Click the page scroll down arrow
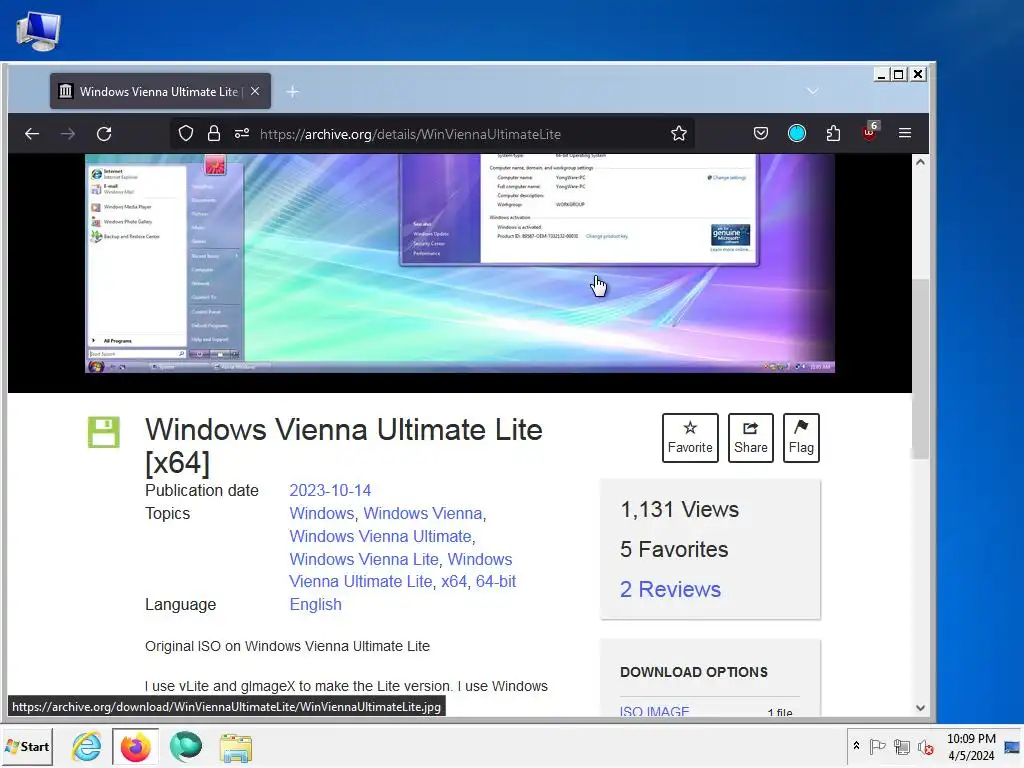This screenshot has height=768, width=1024. click(x=920, y=708)
